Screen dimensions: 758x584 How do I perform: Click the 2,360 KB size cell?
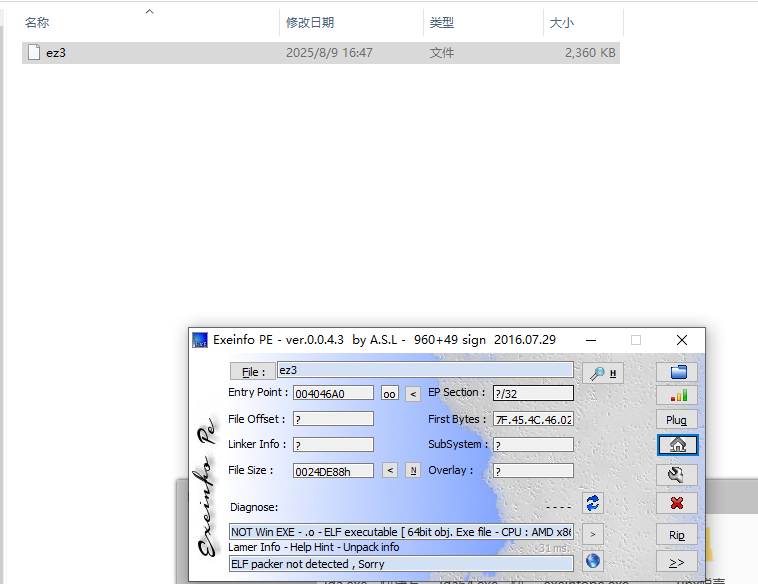[590, 53]
